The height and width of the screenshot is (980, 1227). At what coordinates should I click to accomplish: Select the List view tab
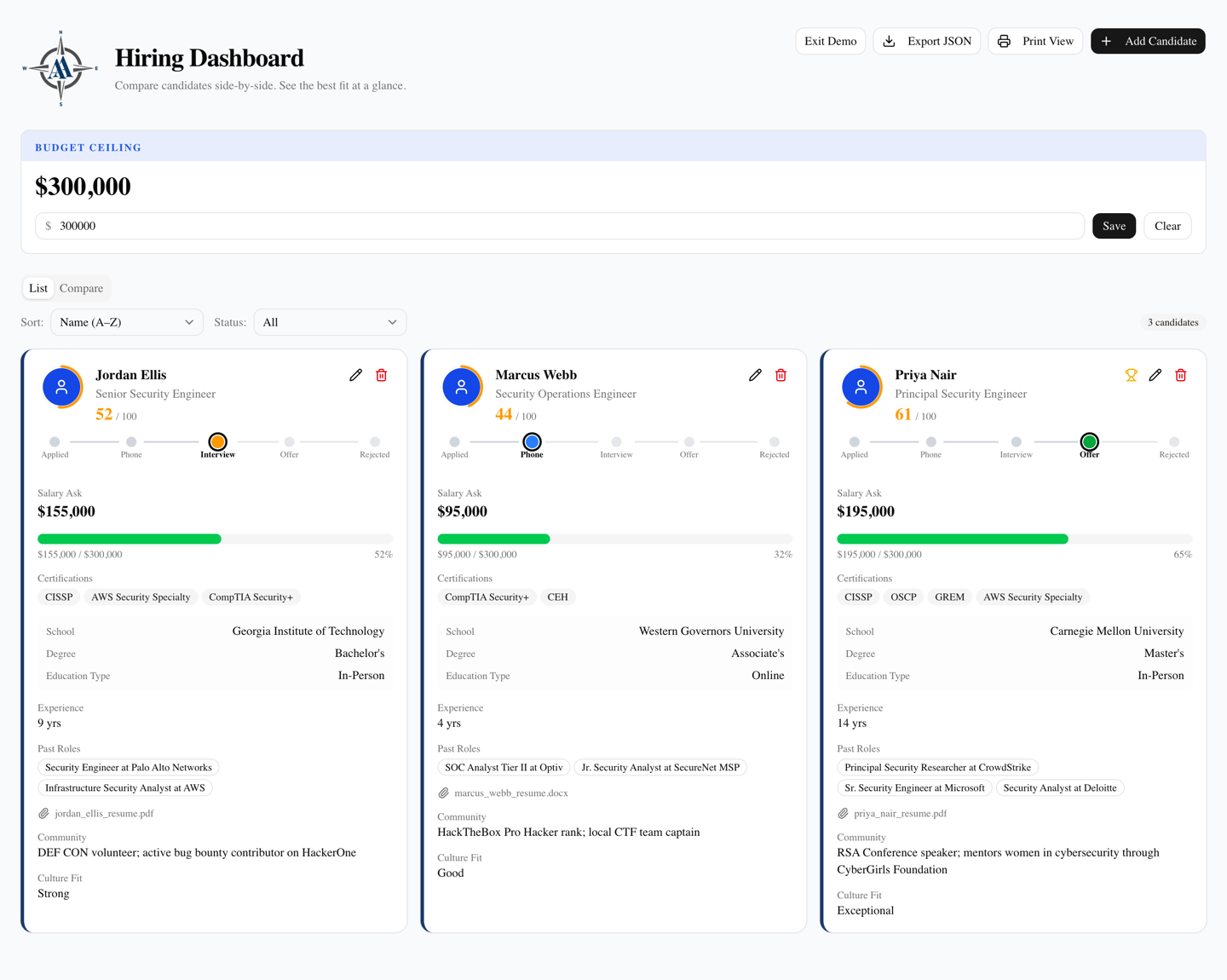coord(38,288)
